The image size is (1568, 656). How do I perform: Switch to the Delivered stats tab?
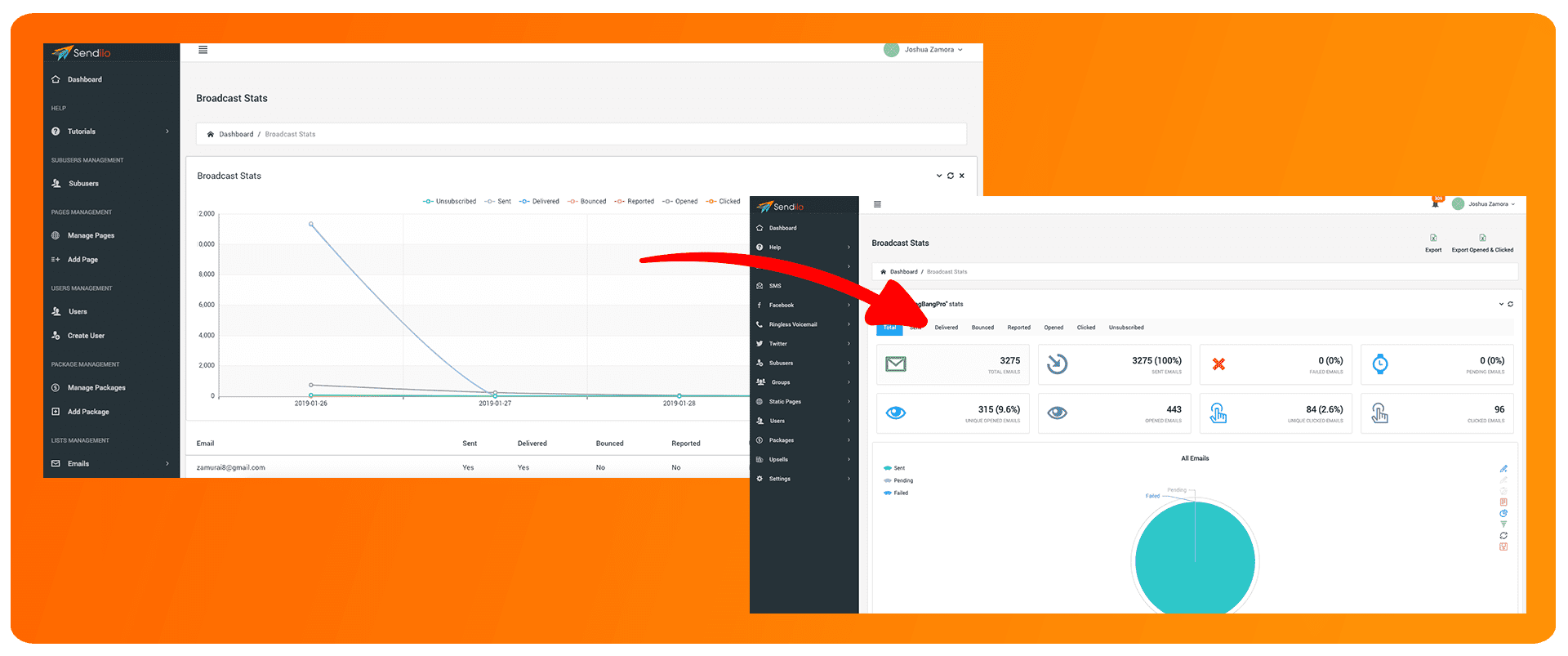point(946,328)
